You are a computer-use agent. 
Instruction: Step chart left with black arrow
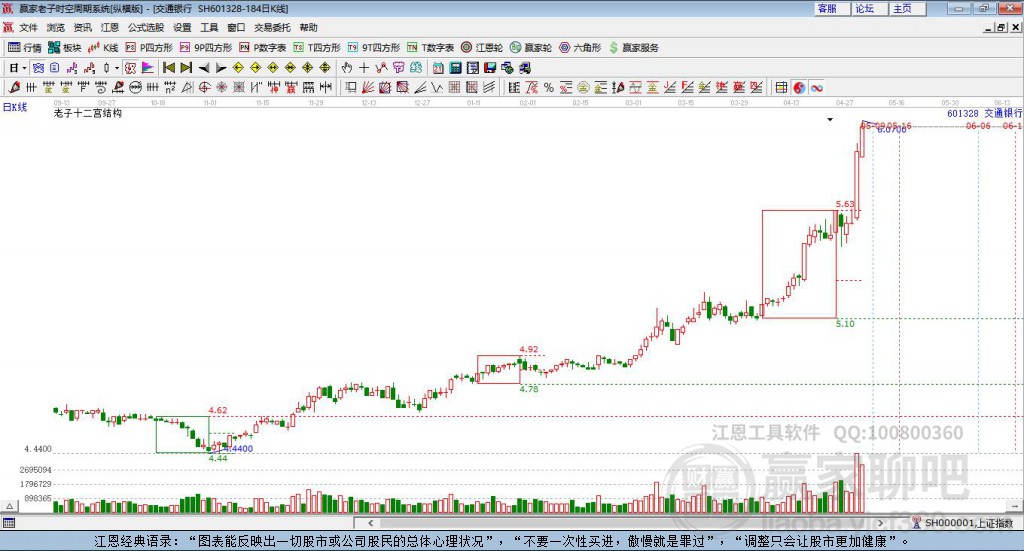(x=204, y=68)
